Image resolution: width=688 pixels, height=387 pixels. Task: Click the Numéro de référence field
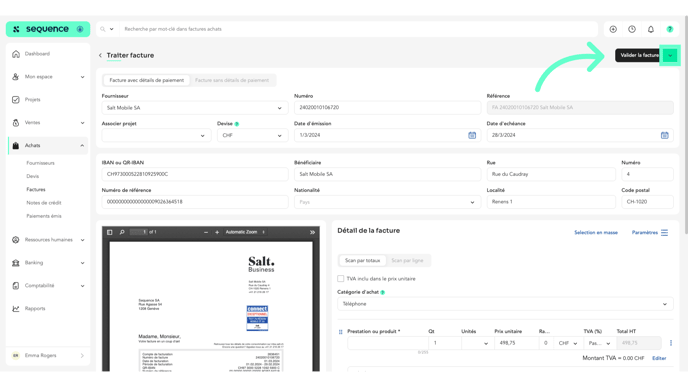[x=195, y=202]
